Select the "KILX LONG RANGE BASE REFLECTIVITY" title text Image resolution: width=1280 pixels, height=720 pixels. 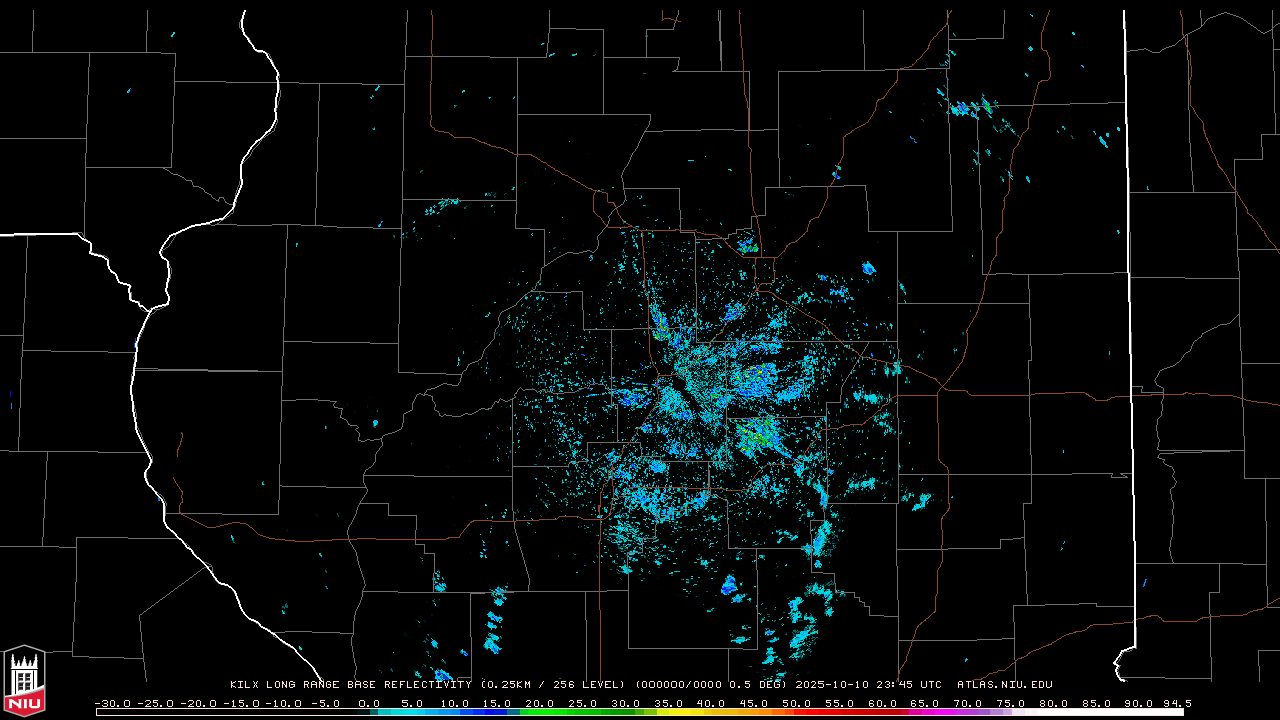pos(350,685)
